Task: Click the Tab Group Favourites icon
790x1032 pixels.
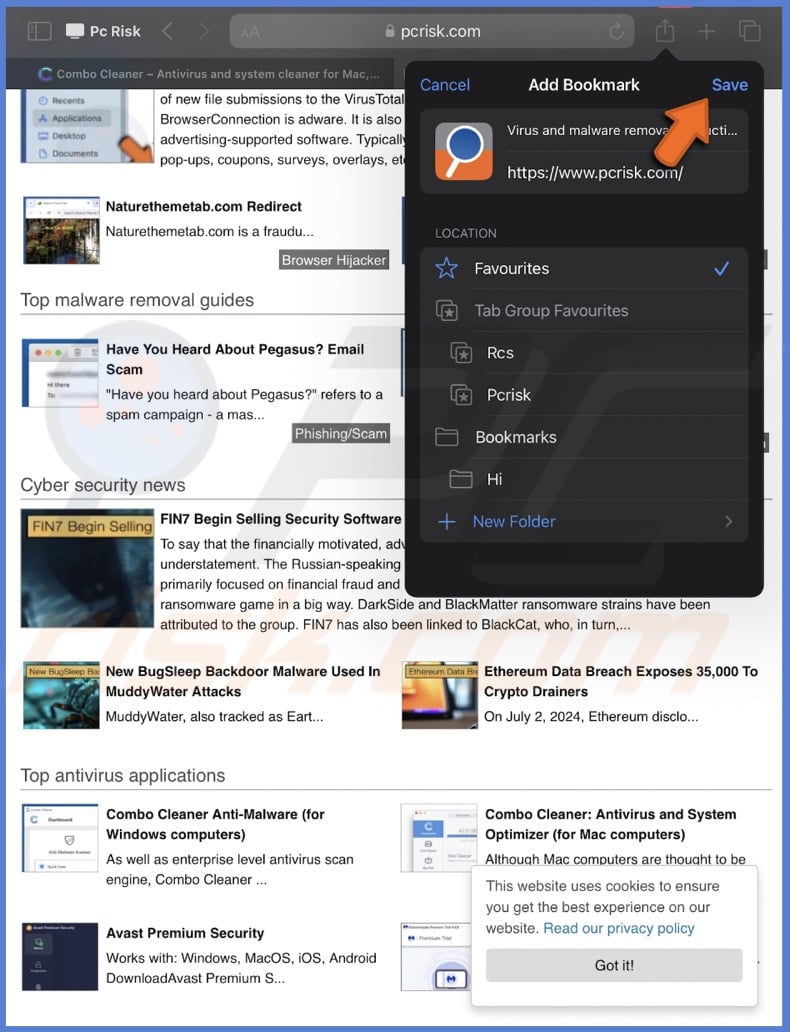Action: (446, 310)
